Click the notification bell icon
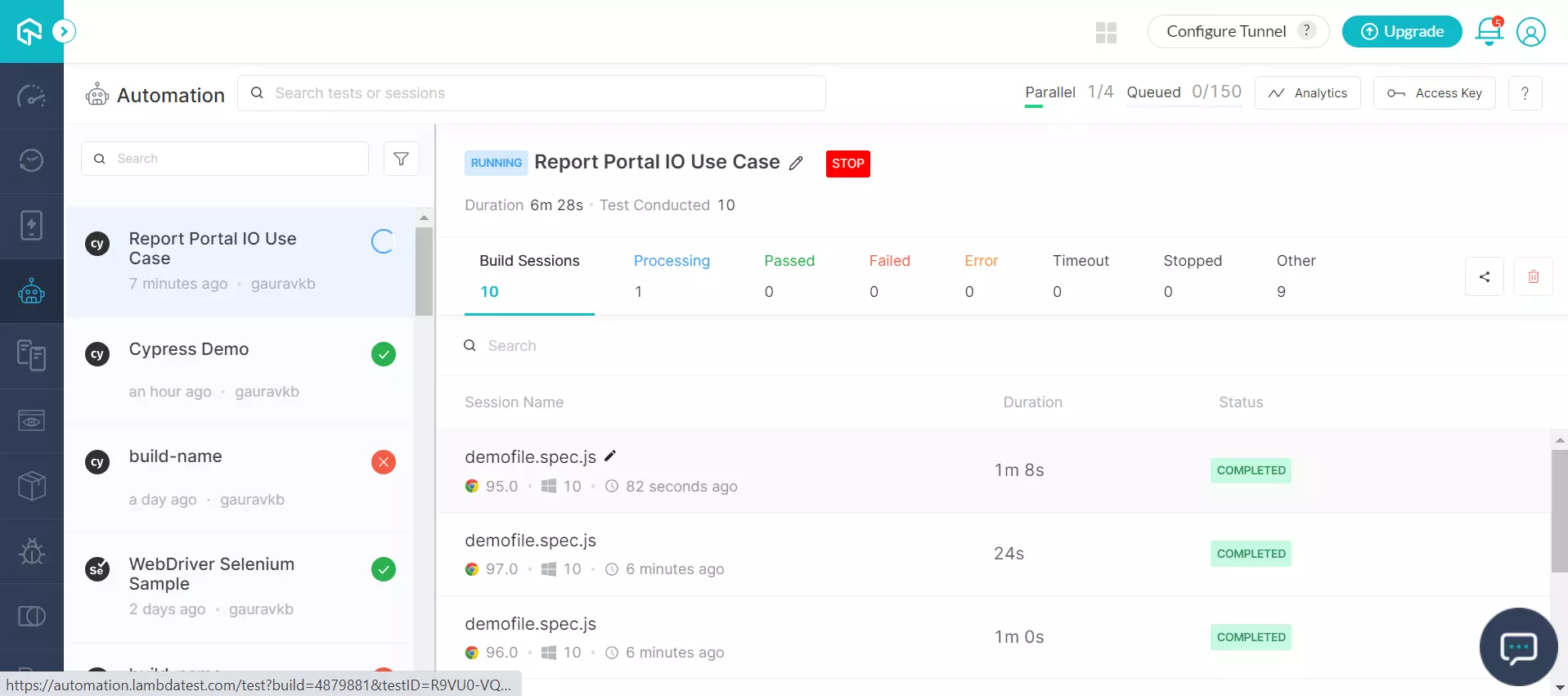1568x696 pixels. [1489, 32]
